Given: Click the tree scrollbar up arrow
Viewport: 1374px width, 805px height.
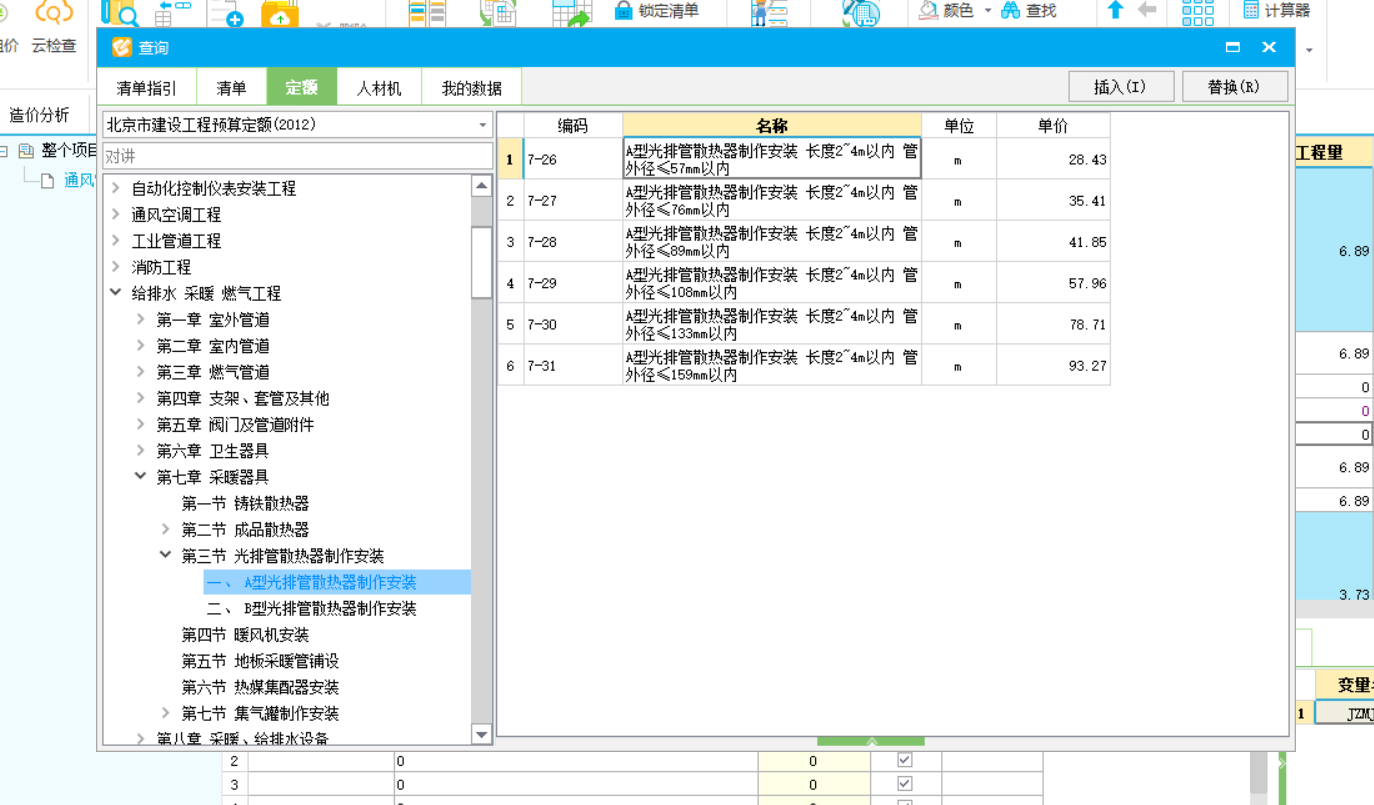Looking at the screenshot, I should (482, 186).
